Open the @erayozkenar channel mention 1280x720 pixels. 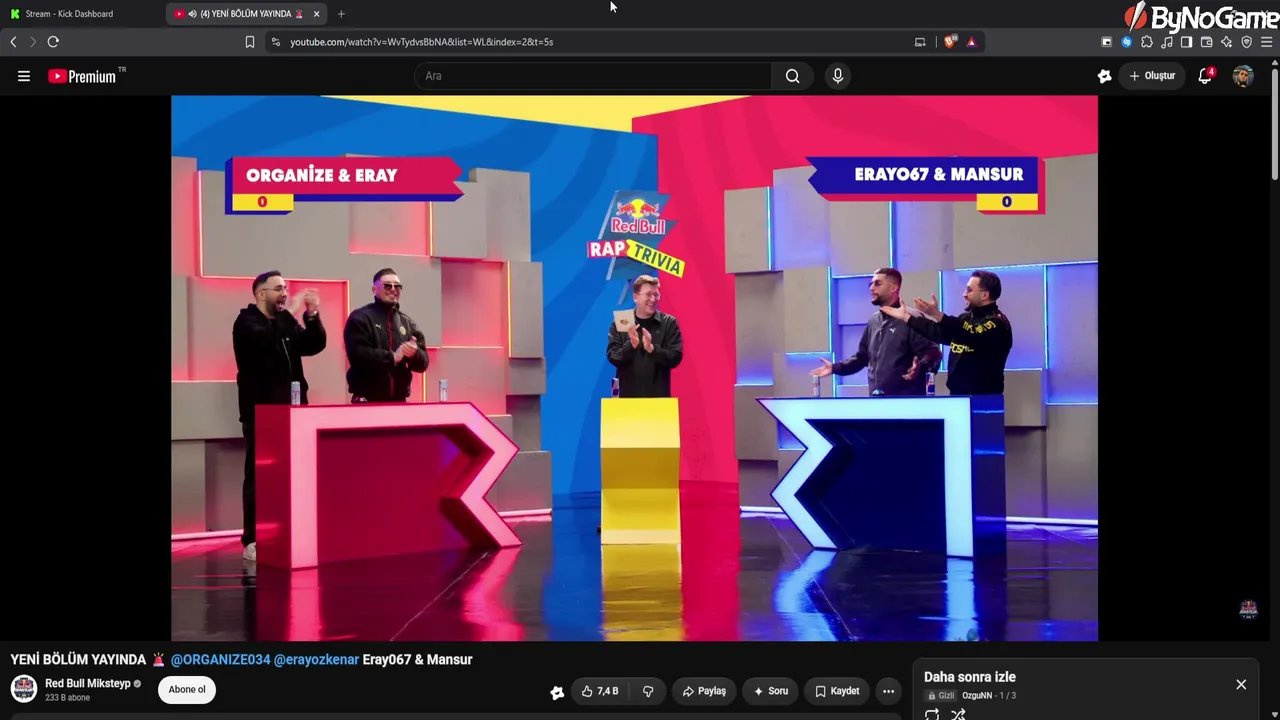pyautogui.click(x=316, y=660)
